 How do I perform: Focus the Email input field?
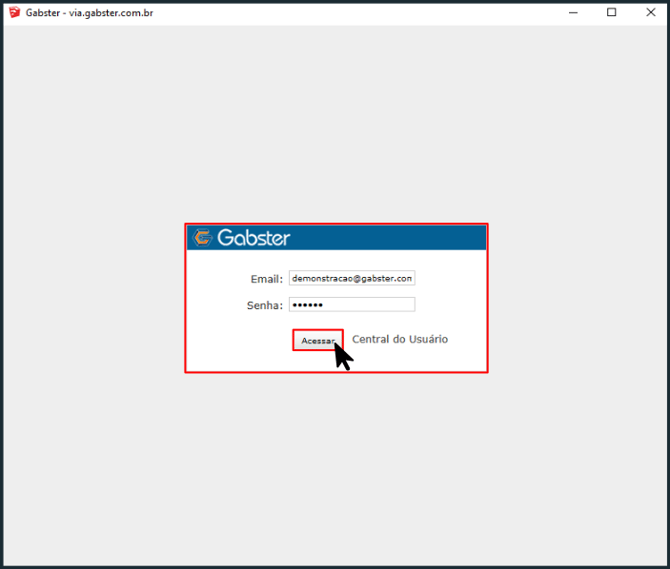coord(351,279)
